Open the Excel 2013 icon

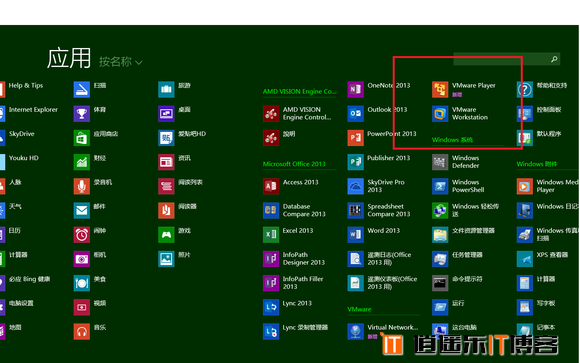(x=271, y=235)
